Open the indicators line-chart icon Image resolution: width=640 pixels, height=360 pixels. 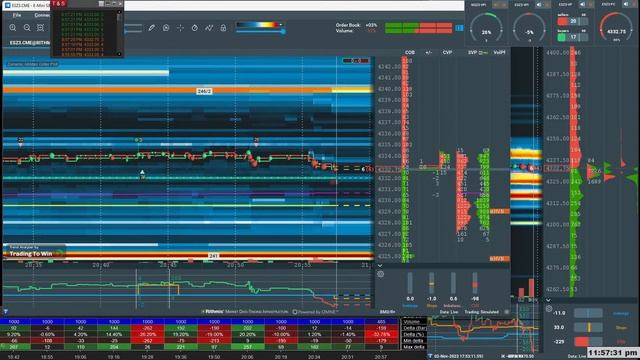point(209,28)
